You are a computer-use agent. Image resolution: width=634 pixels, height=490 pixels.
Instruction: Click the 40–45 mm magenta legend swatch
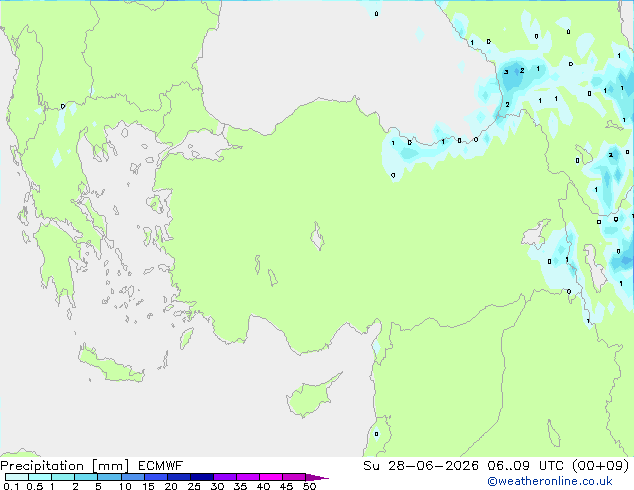271,477
